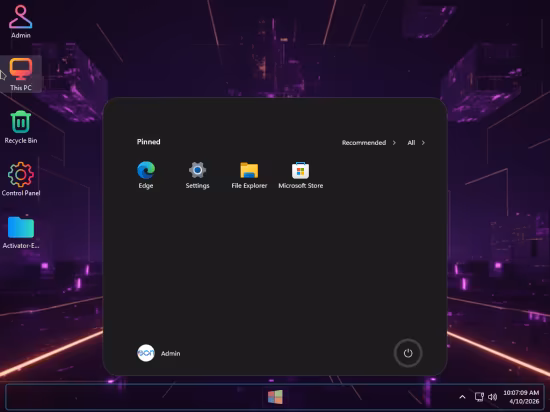550x412 pixels.
Task: Open the Admin desktop icon
Action: pyautogui.click(x=21, y=21)
